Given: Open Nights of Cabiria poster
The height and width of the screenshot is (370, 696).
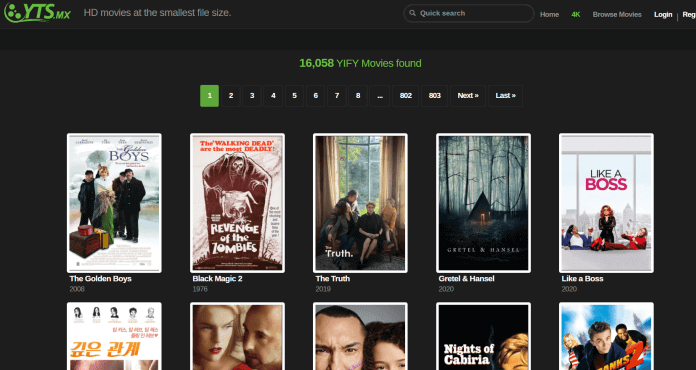Looking at the screenshot, I should 483,336.
